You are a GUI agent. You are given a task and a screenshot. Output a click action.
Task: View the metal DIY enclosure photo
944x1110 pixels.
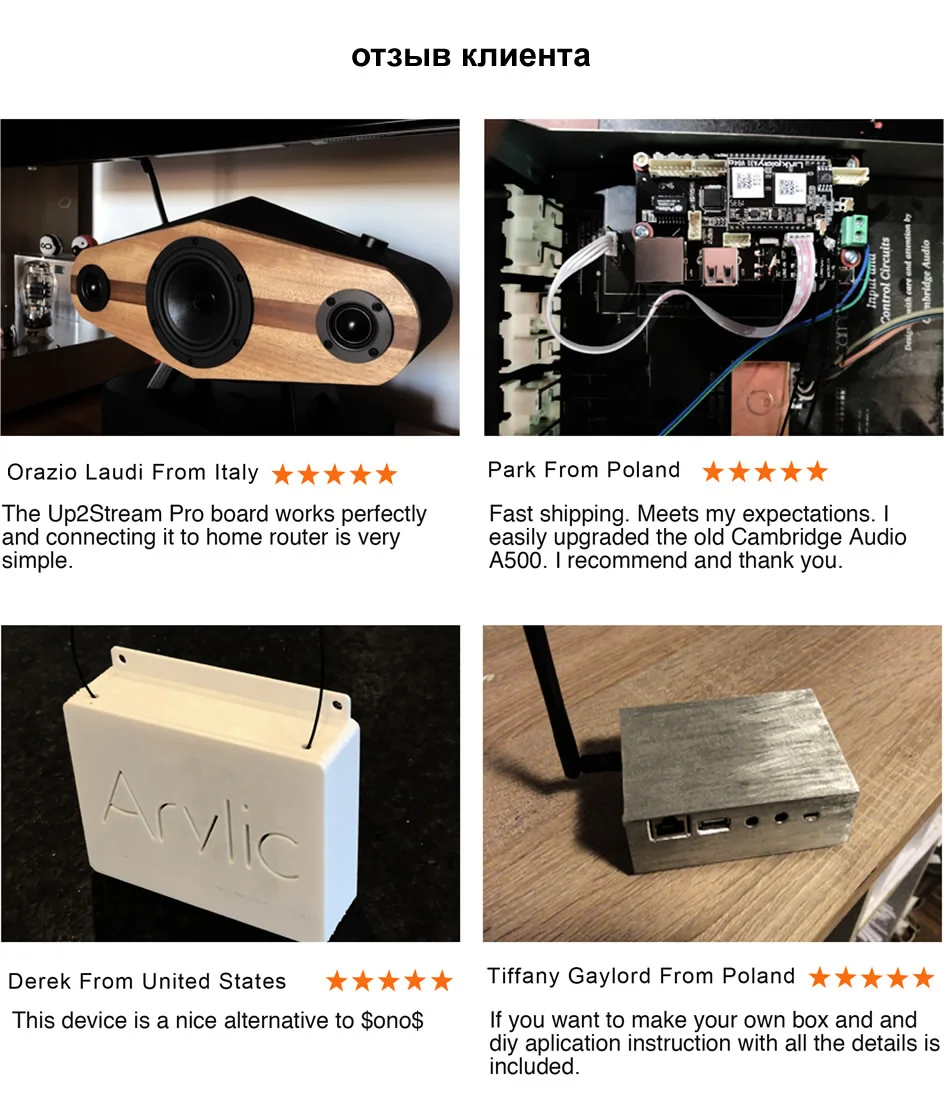pyautogui.click(x=713, y=783)
